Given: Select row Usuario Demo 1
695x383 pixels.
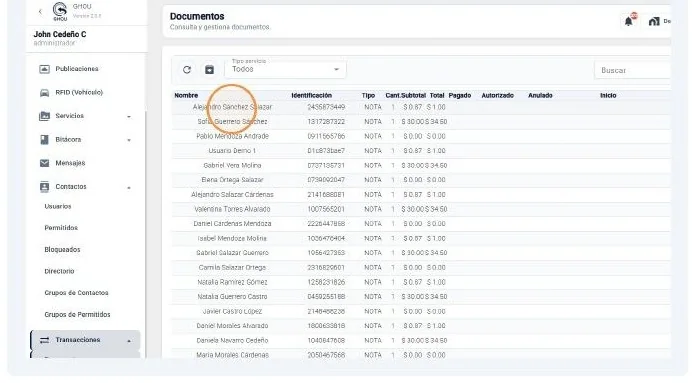Looking at the screenshot, I should point(421,151).
